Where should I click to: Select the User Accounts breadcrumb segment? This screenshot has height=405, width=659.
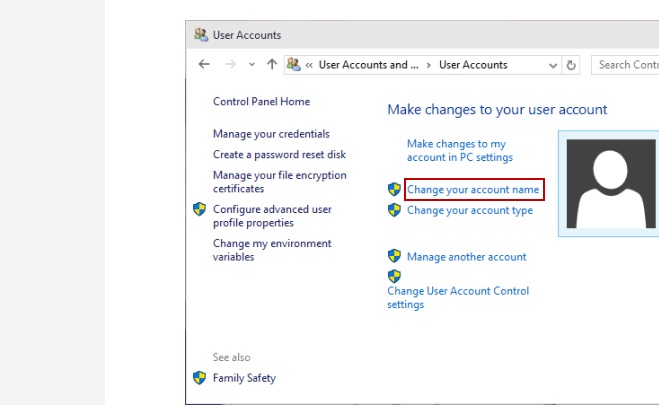point(473,65)
